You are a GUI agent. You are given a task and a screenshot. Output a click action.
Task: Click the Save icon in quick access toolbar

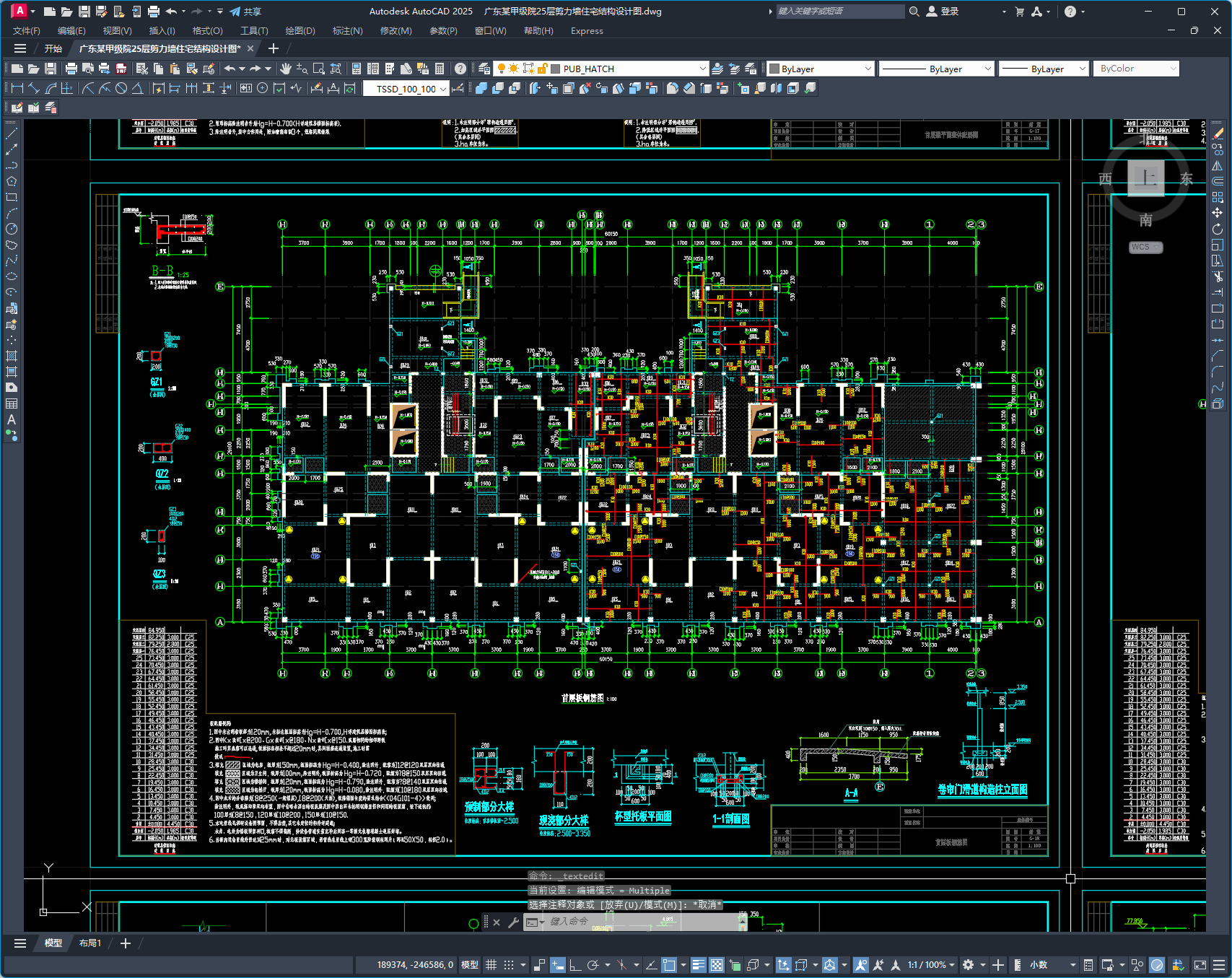click(x=84, y=12)
